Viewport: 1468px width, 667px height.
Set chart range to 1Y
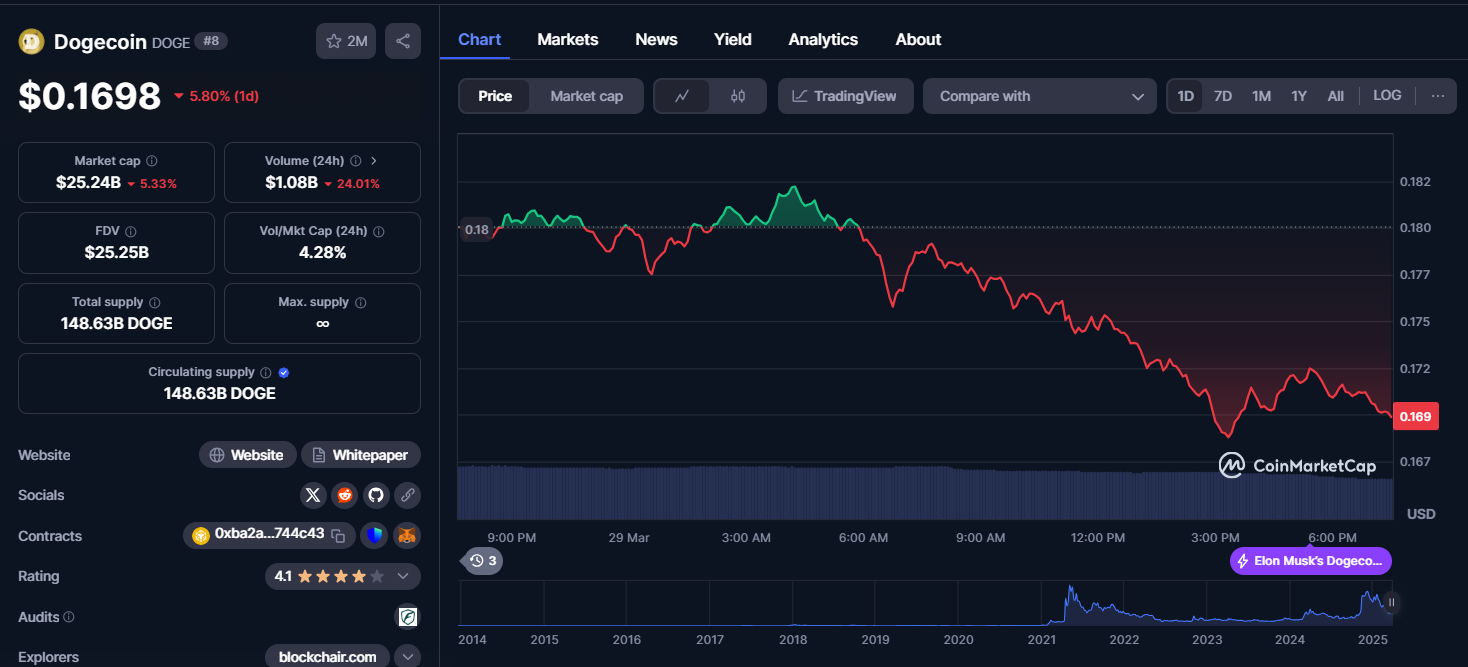tap(1299, 96)
